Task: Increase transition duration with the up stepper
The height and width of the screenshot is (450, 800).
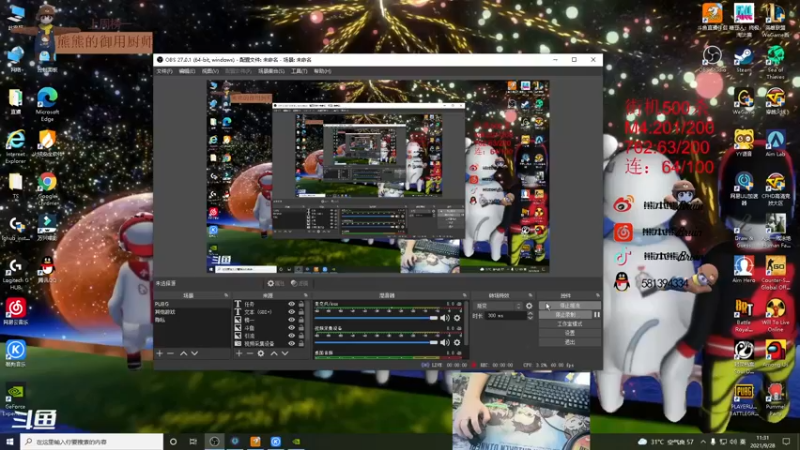Action: pyautogui.click(x=530, y=314)
